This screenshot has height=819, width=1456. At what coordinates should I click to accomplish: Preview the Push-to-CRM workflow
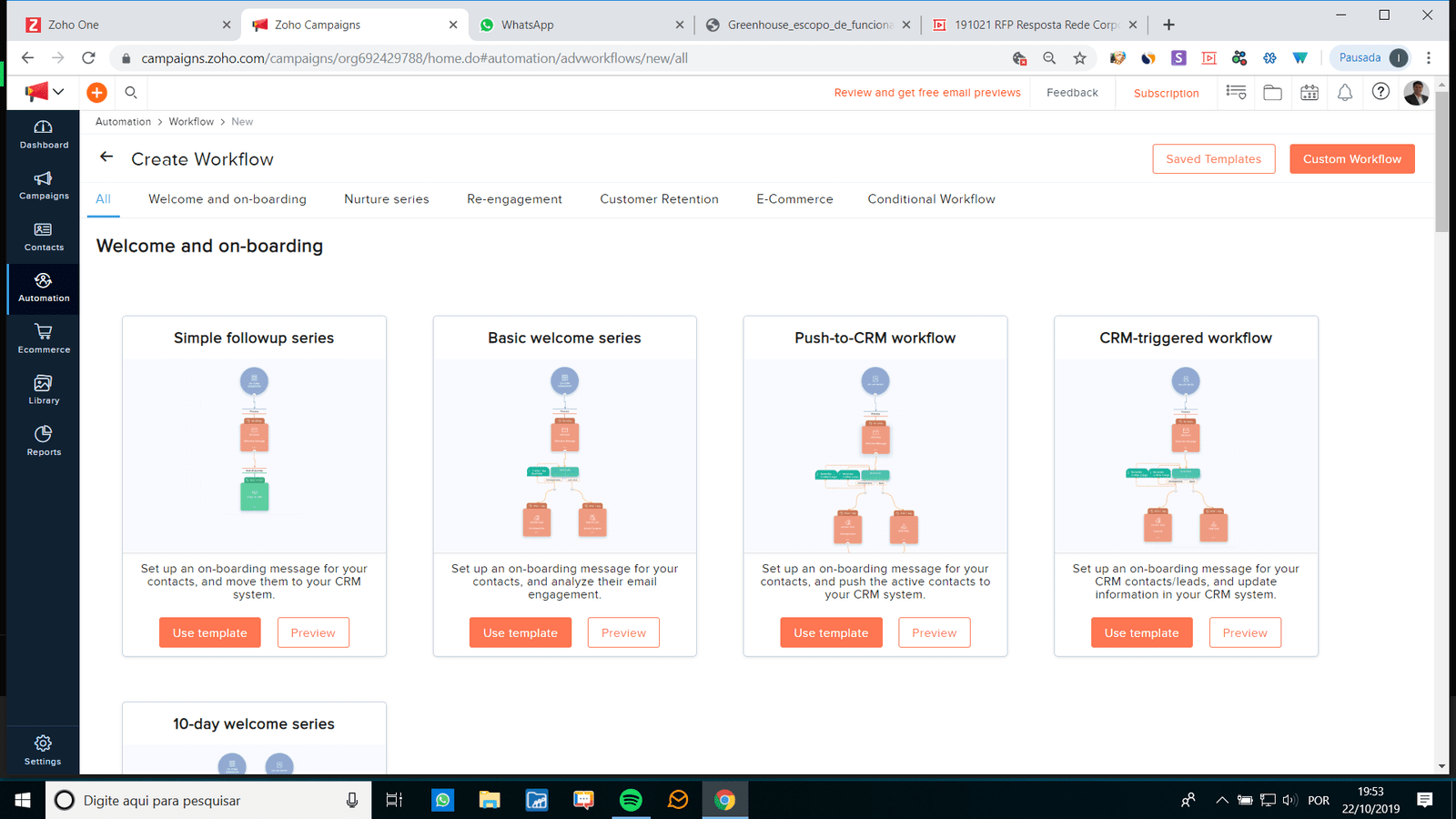(x=935, y=632)
